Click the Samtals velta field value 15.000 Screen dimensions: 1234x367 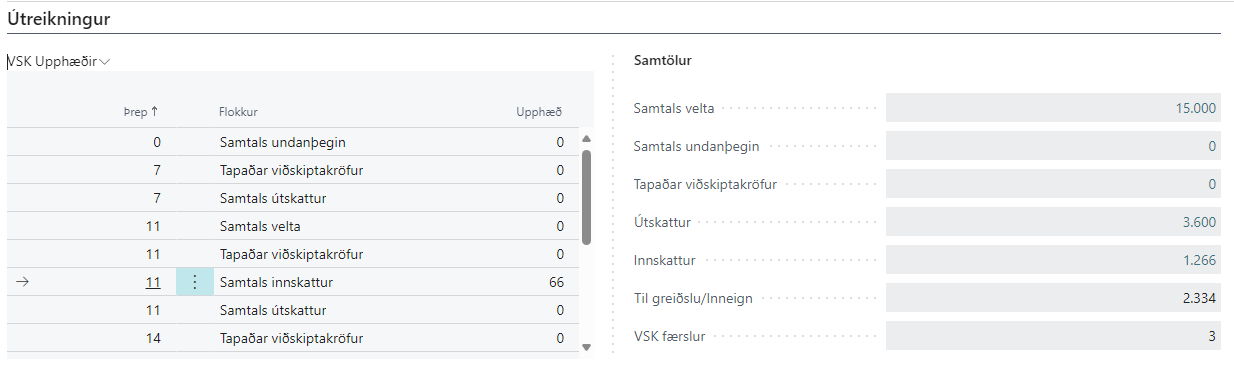coord(1053,108)
